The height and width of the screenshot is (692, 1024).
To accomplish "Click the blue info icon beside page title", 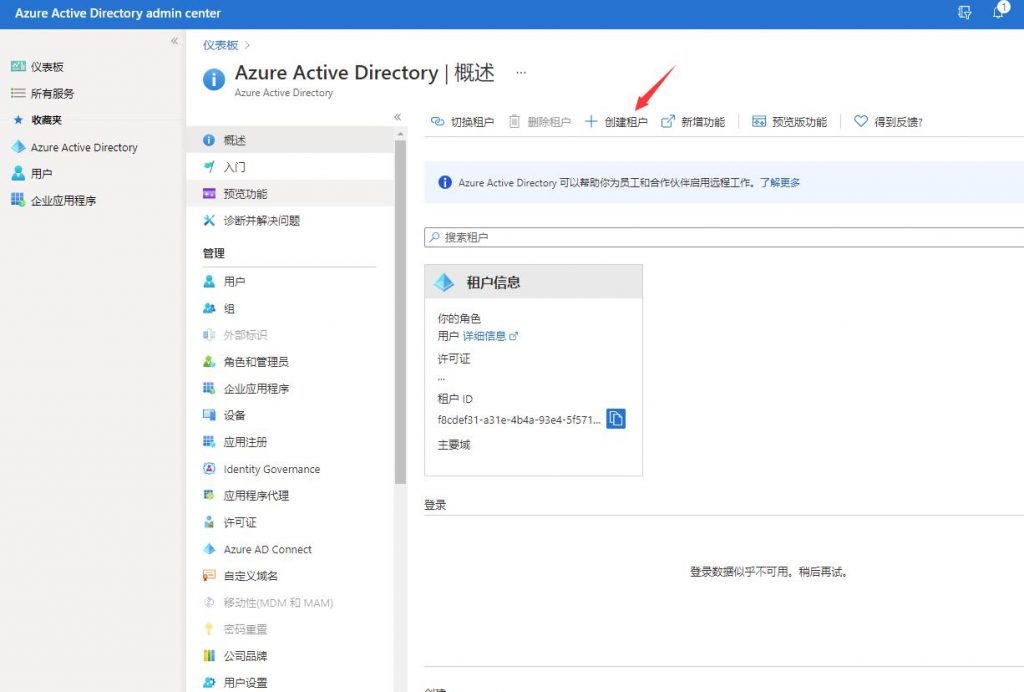I will click(214, 80).
